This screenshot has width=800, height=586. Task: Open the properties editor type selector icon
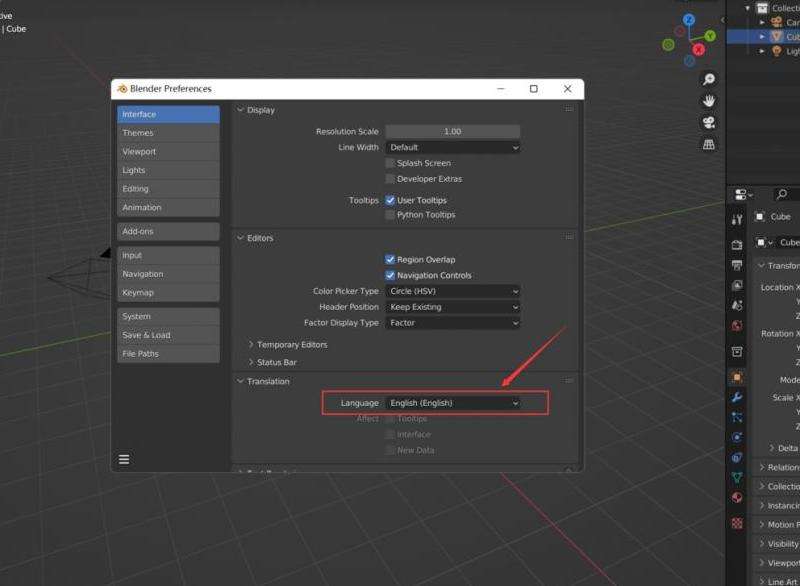[x=743, y=194]
